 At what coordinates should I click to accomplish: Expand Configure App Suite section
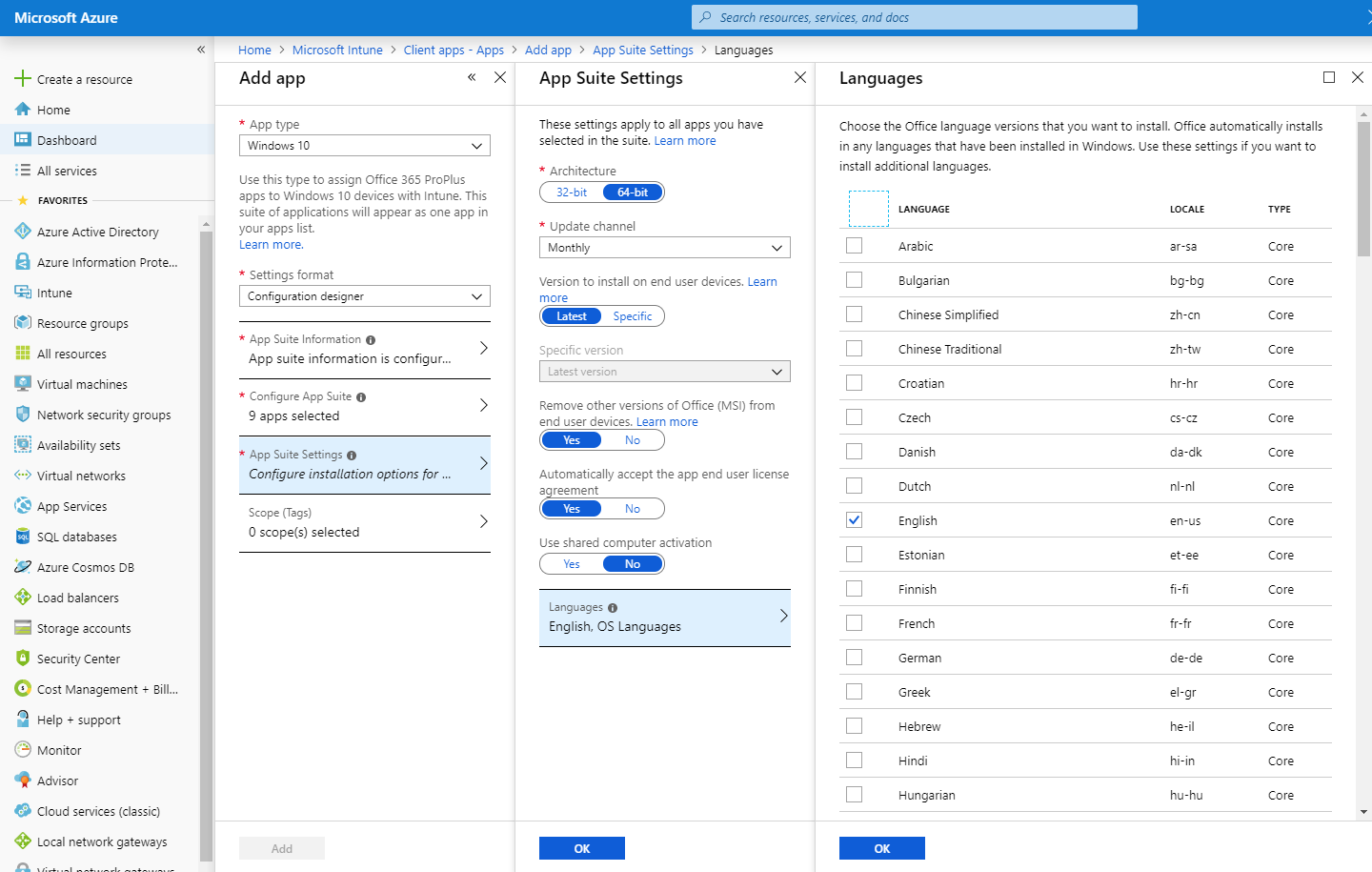coord(365,407)
